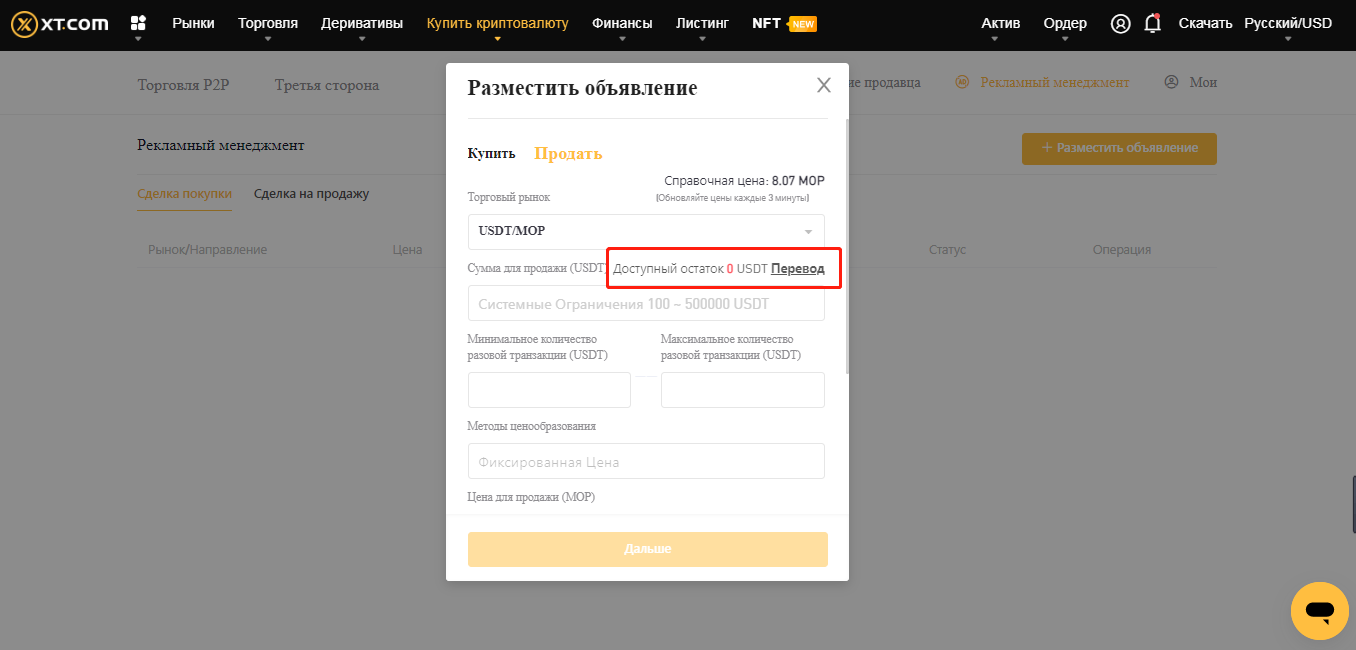Click the NFT NEW badge item

[784, 23]
